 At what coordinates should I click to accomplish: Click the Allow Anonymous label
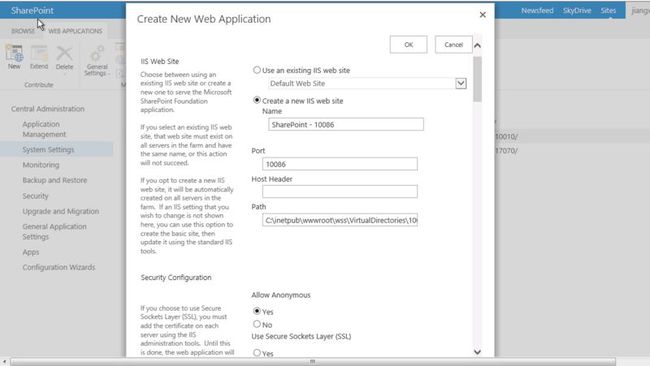(x=281, y=295)
